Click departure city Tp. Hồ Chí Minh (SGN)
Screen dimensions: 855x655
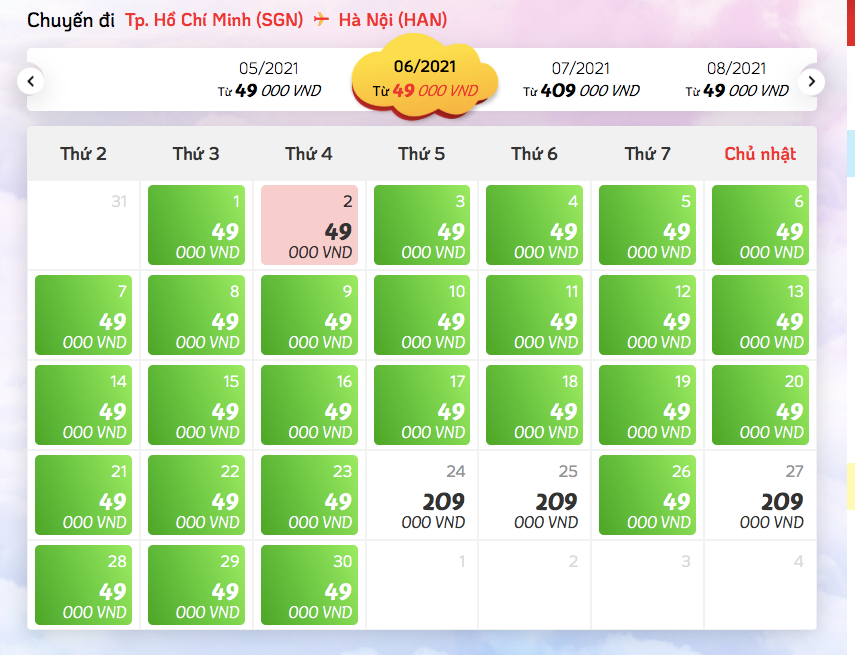point(214,20)
